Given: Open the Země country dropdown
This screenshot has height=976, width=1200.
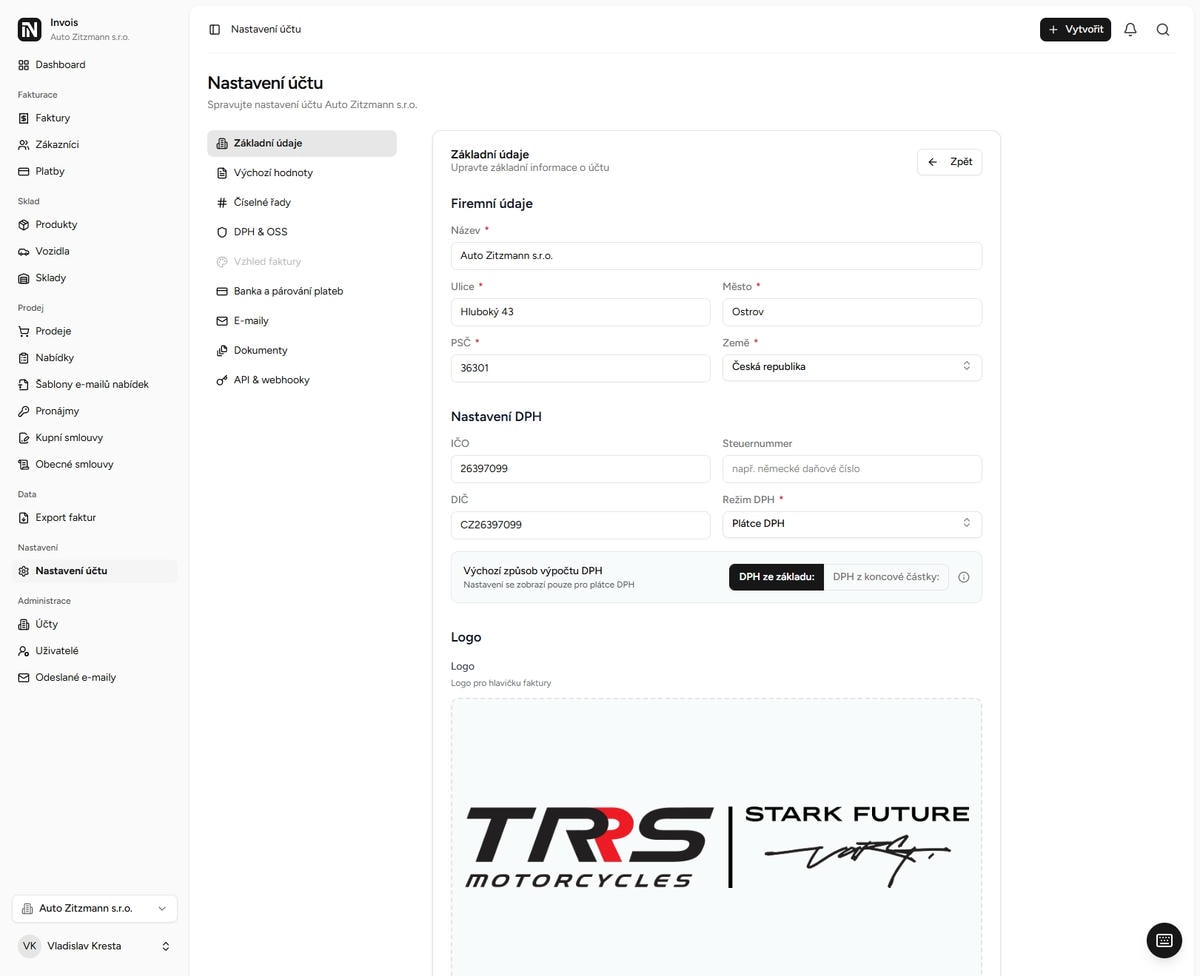Looking at the screenshot, I should point(852,367).
